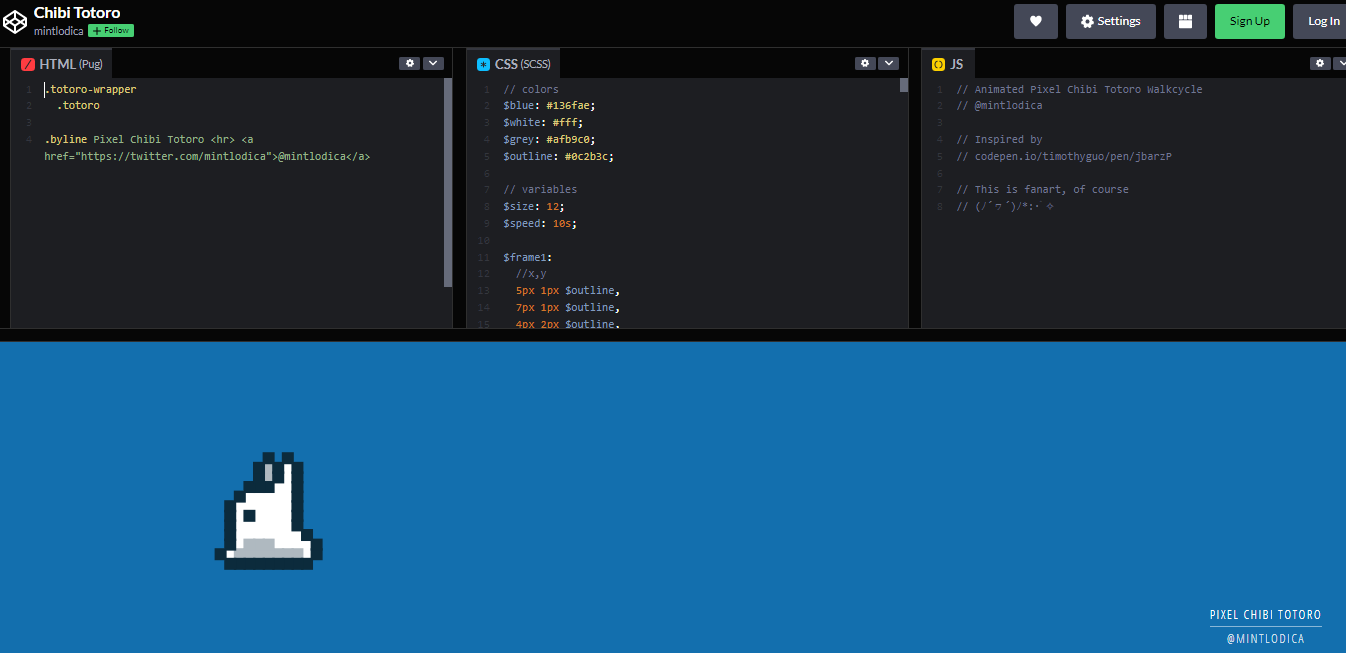
Task: Follow the author mintlodica
Action: click(111, 31)
